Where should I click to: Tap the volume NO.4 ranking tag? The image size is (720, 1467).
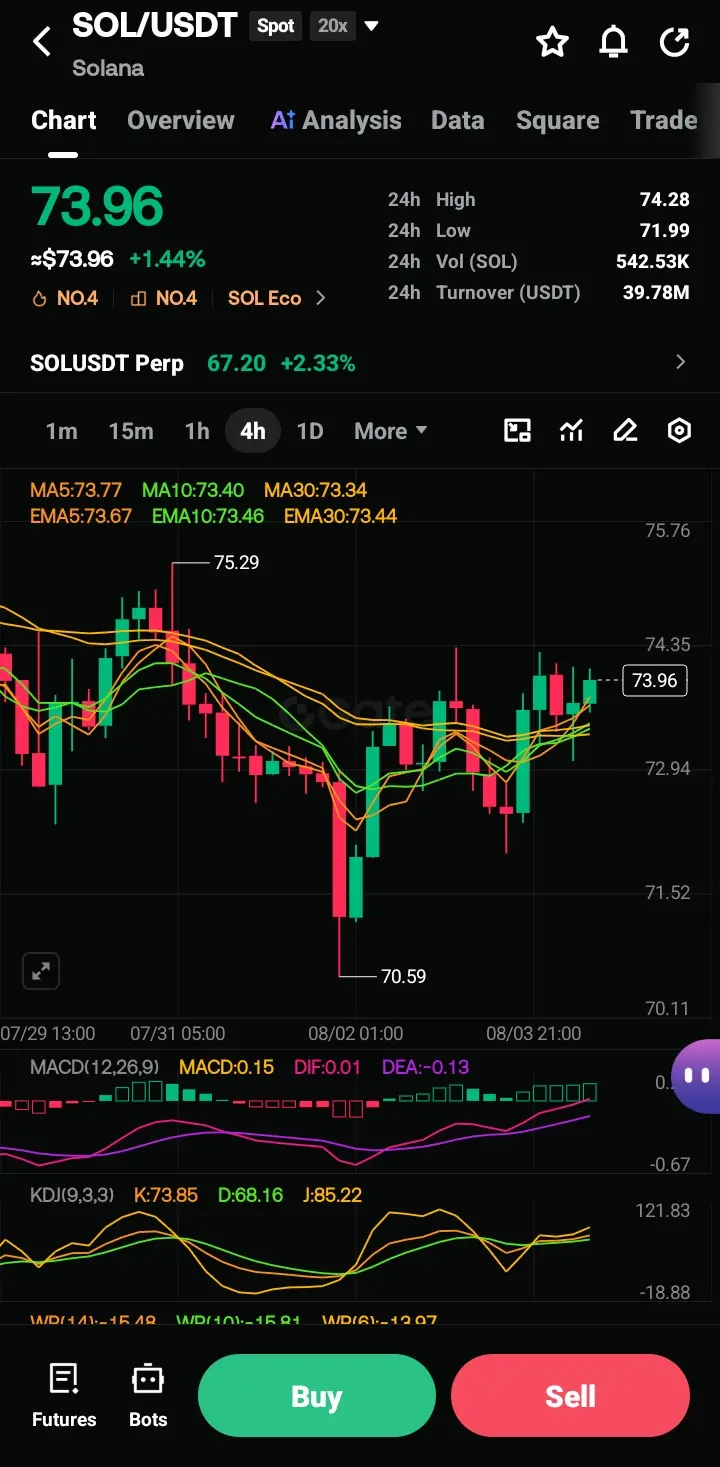[x=165, y=298]
